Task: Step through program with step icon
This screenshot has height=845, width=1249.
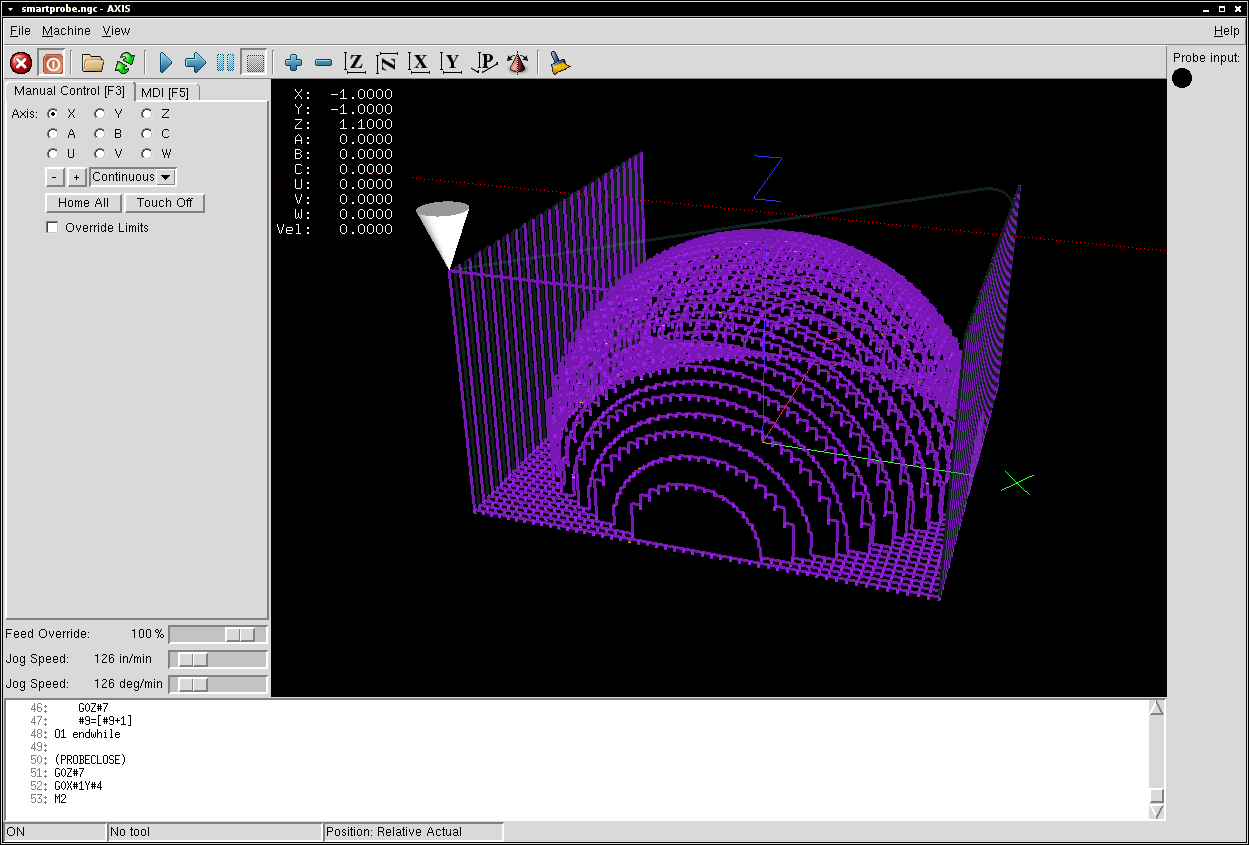Action: (x=196, y=63)
